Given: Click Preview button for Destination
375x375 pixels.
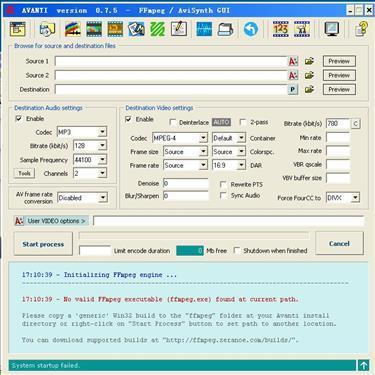Looking at the screenshot, I should click(x=339, y=89).
